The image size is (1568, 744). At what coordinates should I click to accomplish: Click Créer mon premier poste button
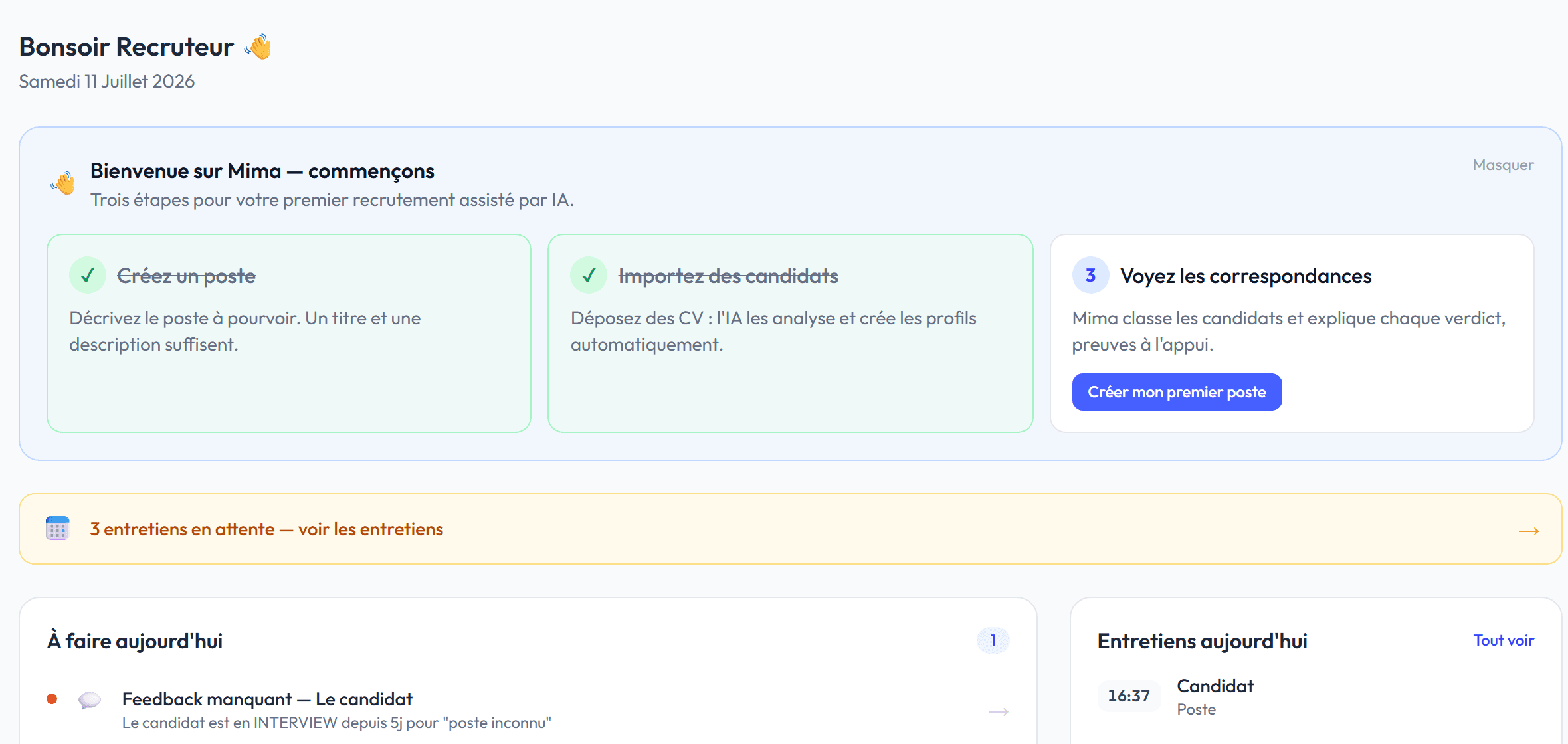click(x=1177, y=392)
